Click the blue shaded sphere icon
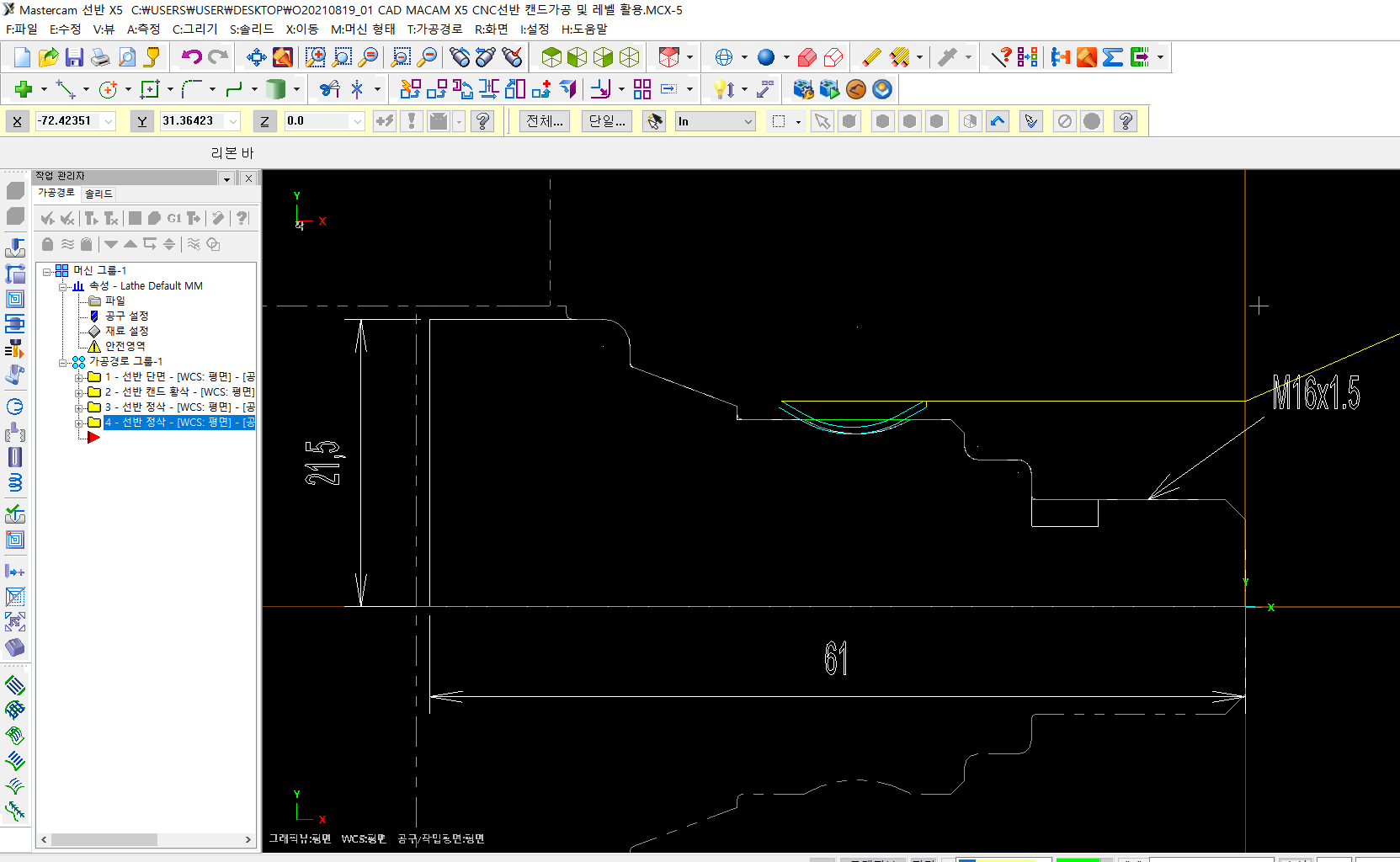Viewport: 1400px width, 862px height. (x=766, y=57)
